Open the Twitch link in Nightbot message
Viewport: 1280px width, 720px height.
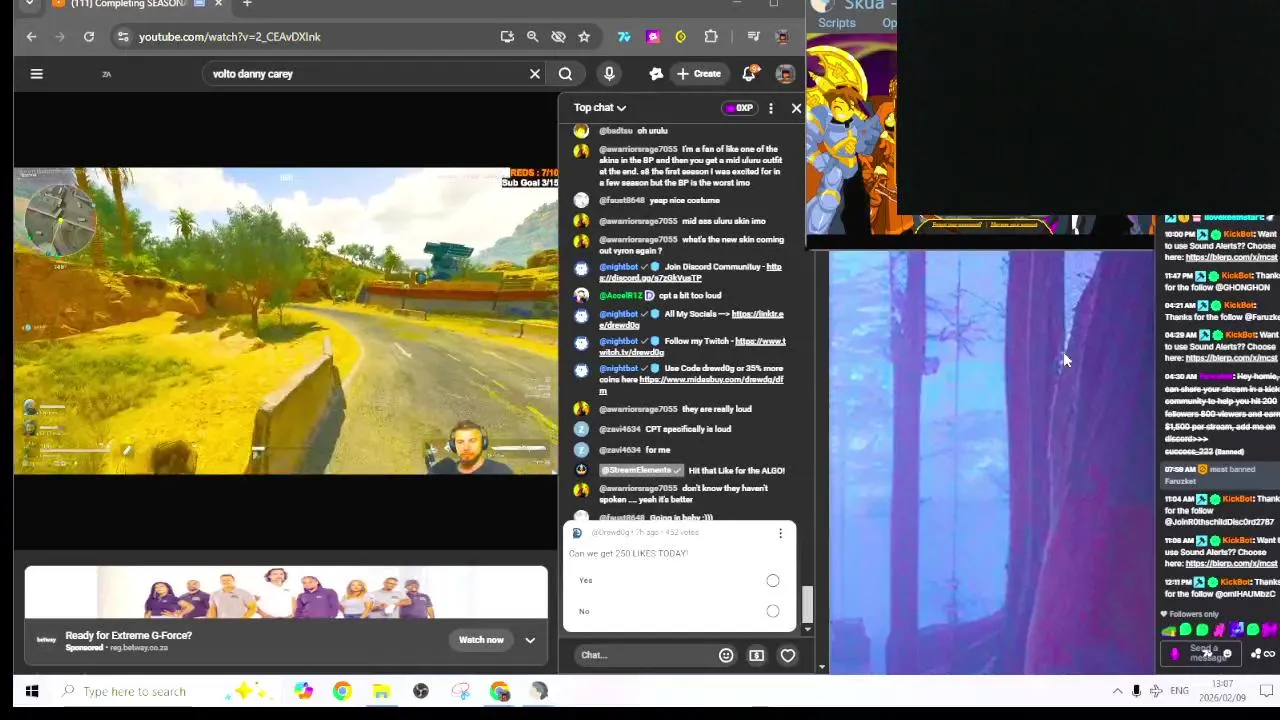(692, 347)
